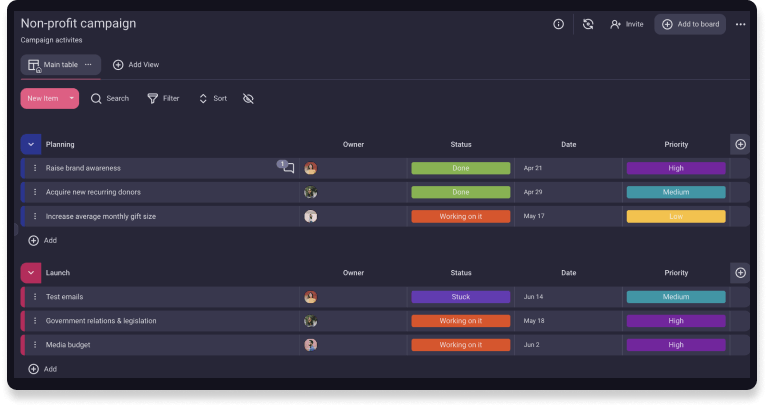
Task: Search the board with the Search field
Action: [x=110, y=98]
